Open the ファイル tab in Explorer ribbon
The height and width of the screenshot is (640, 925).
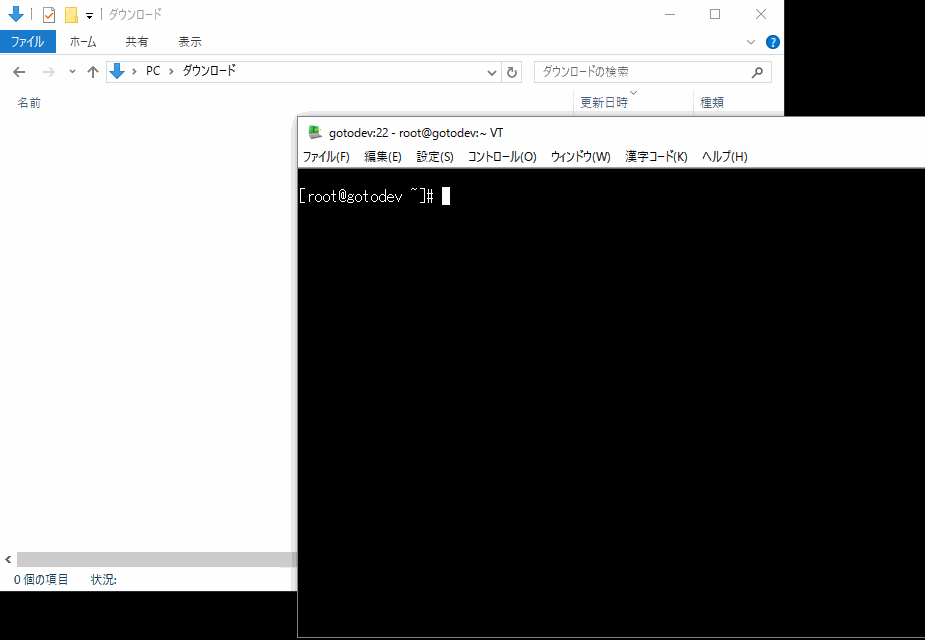pyautogui.click(x=28, y=42)
